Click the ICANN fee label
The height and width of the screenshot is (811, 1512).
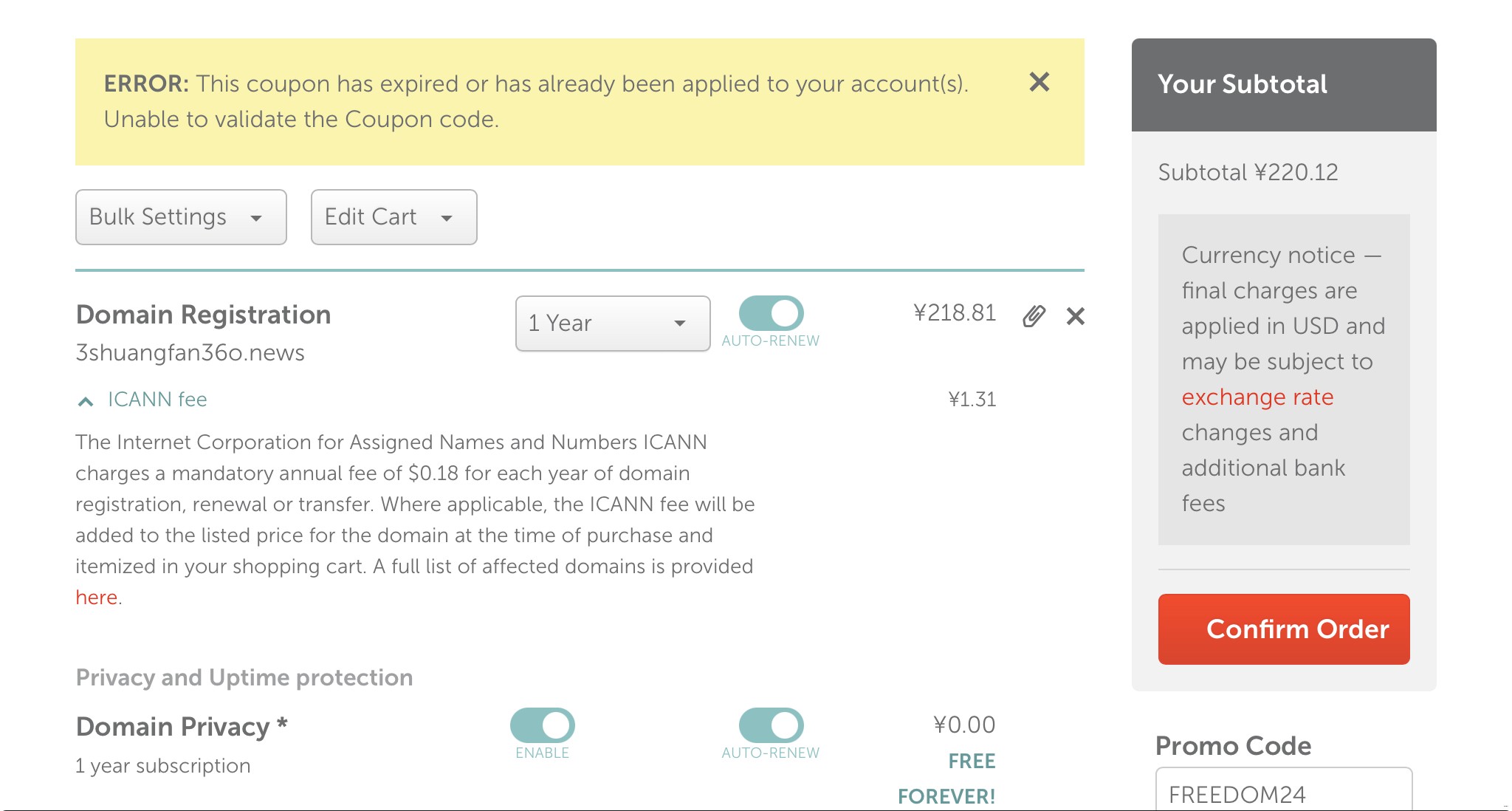click(x=157, y=400)
